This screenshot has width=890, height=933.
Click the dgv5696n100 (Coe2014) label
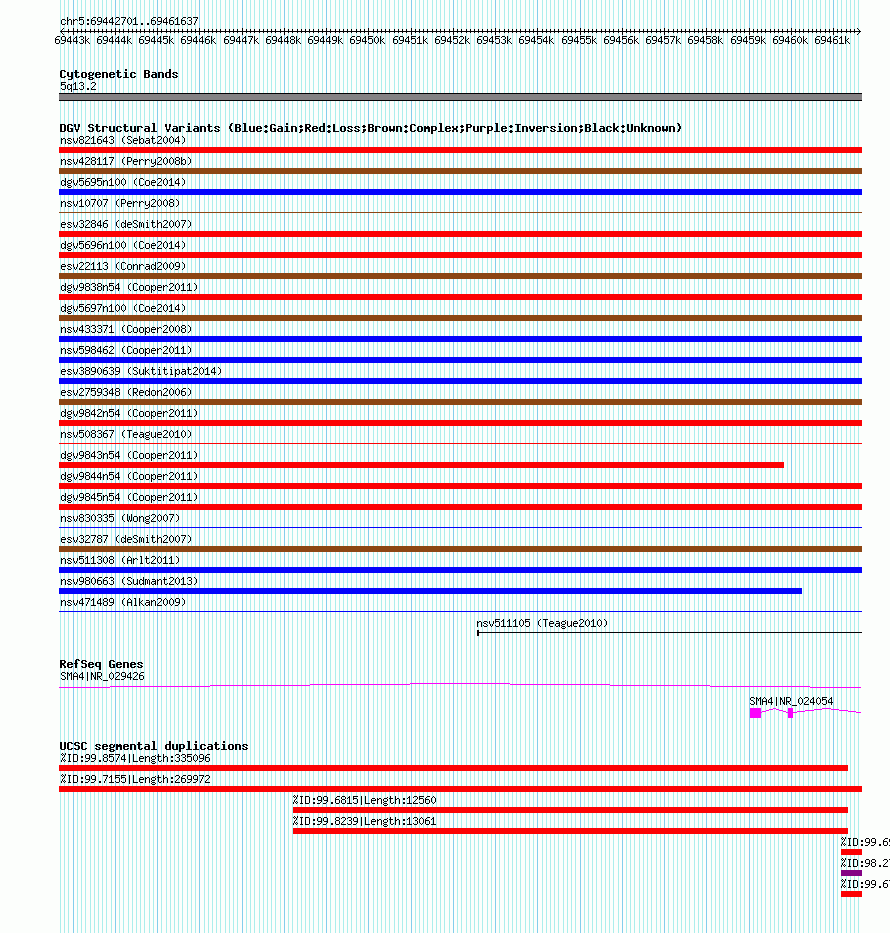[123, 245]
